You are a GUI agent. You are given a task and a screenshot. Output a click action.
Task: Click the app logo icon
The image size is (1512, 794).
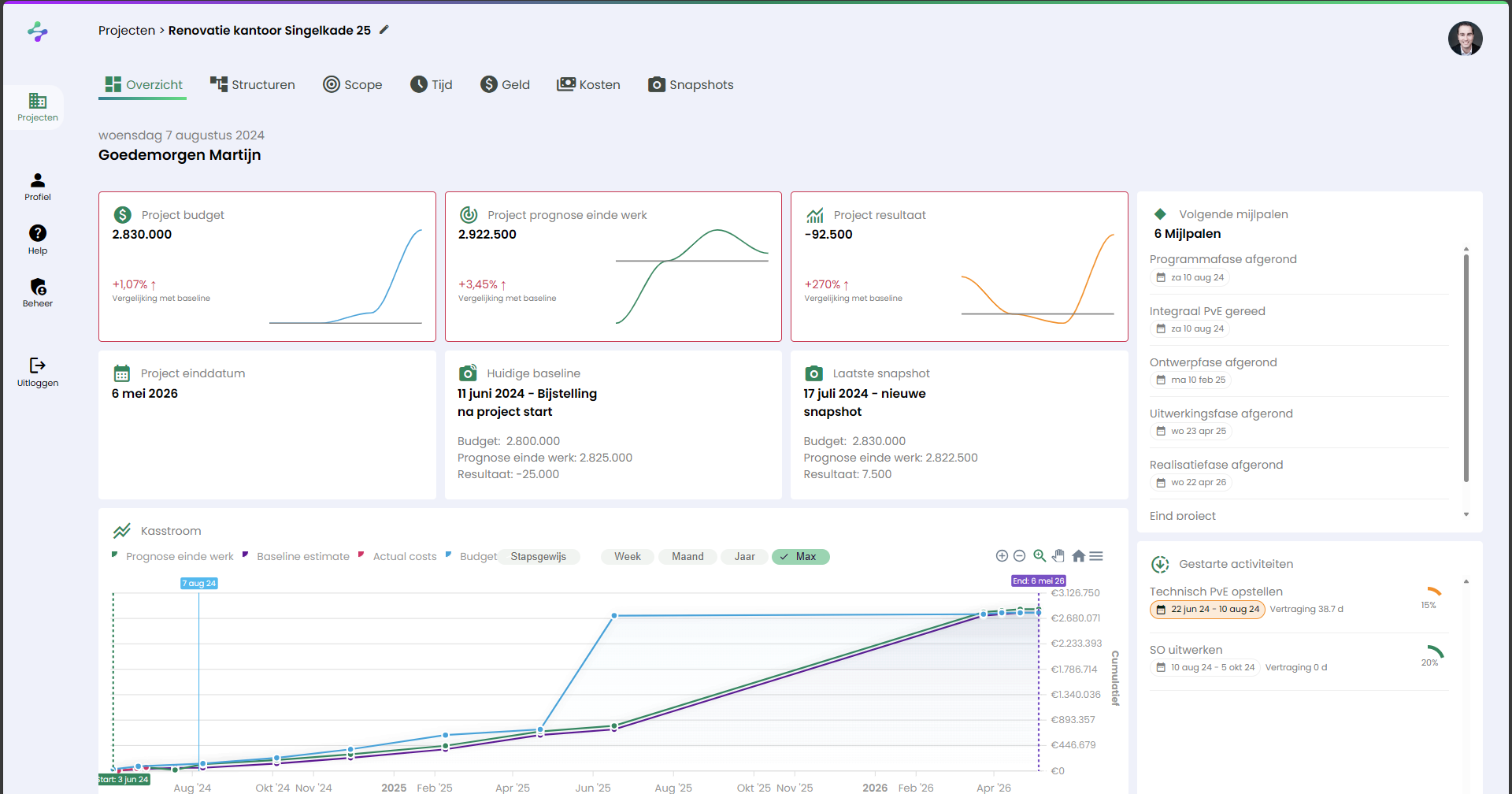pyautogui.click(x=38, y=32)
